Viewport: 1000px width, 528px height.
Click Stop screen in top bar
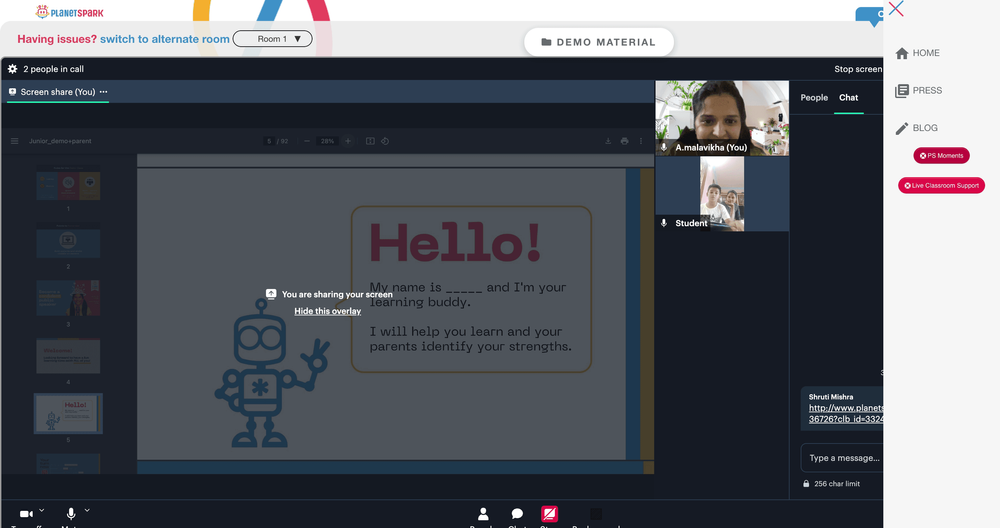858,69
